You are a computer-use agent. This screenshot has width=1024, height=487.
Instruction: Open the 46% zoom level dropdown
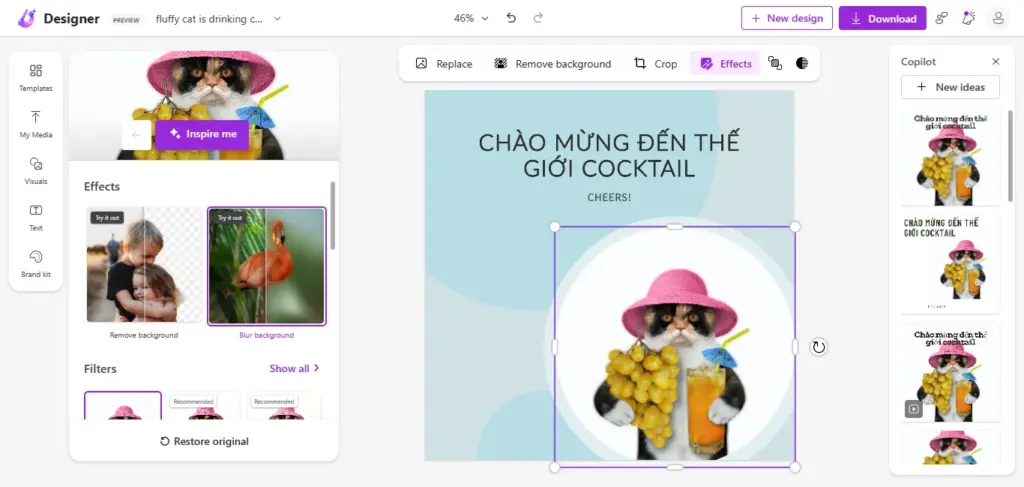point(471,18)
